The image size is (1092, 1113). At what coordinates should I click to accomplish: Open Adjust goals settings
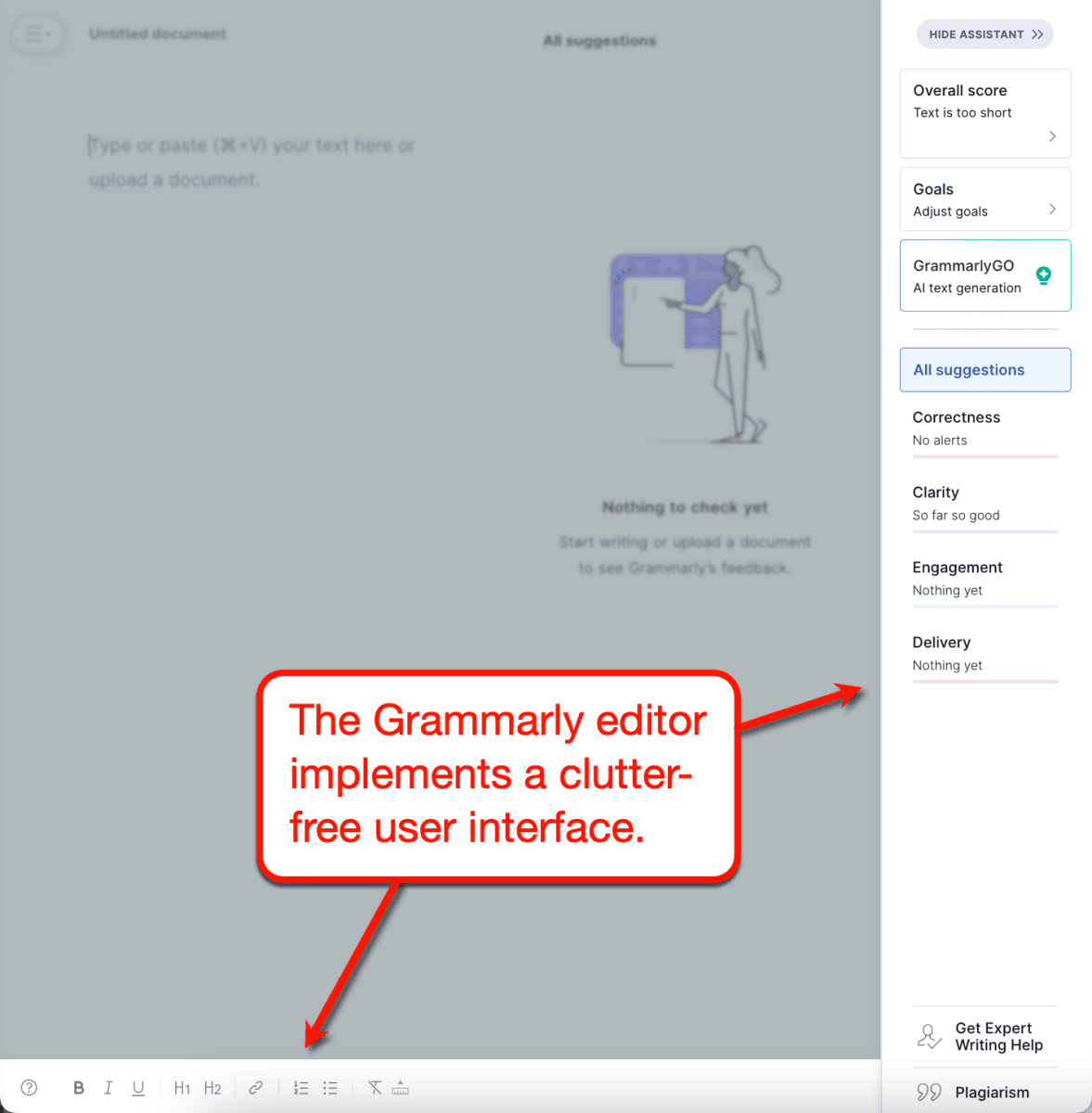[984, 198]
